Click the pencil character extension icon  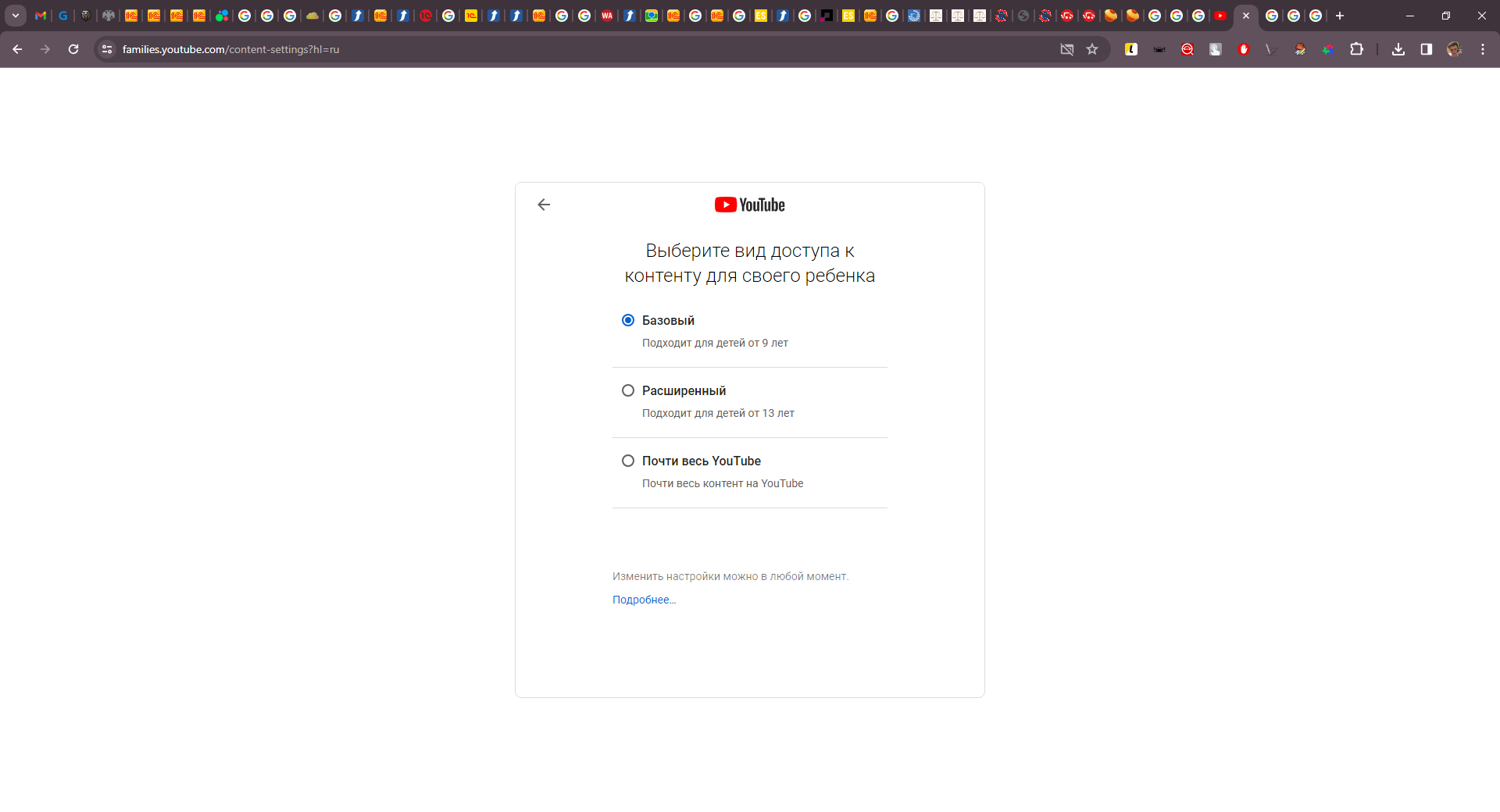point(1300,49)
